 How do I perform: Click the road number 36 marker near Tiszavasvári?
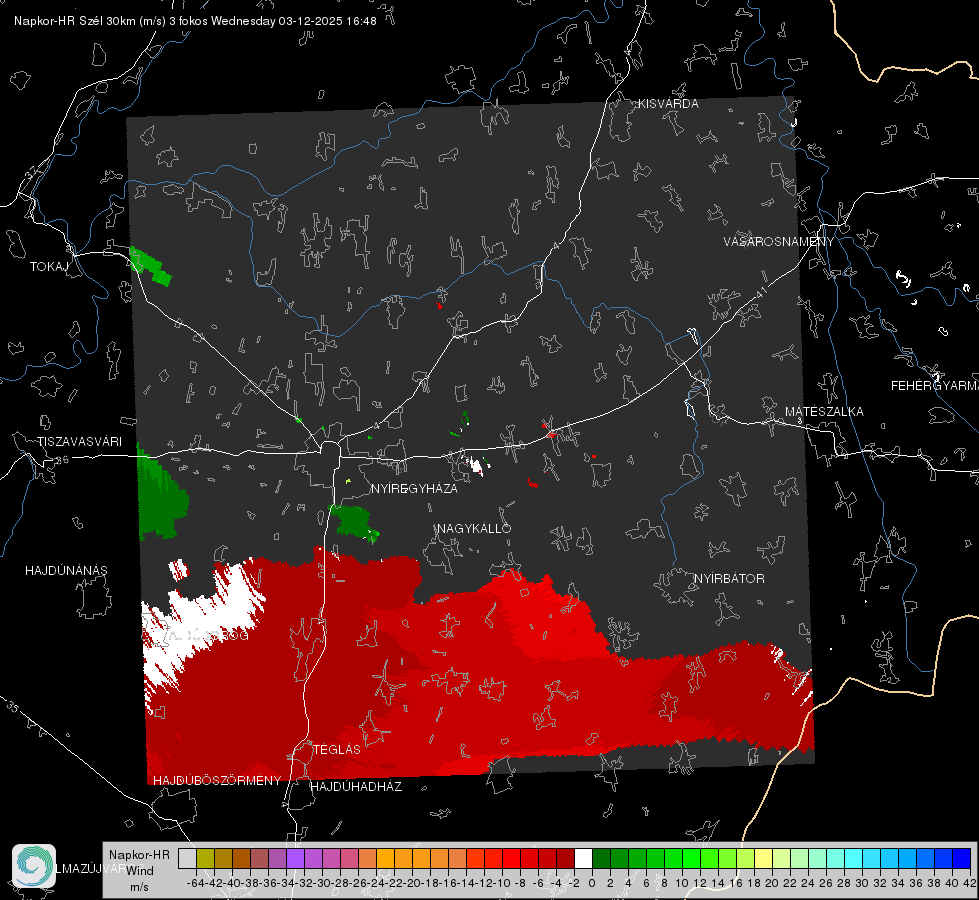[62, 460]
